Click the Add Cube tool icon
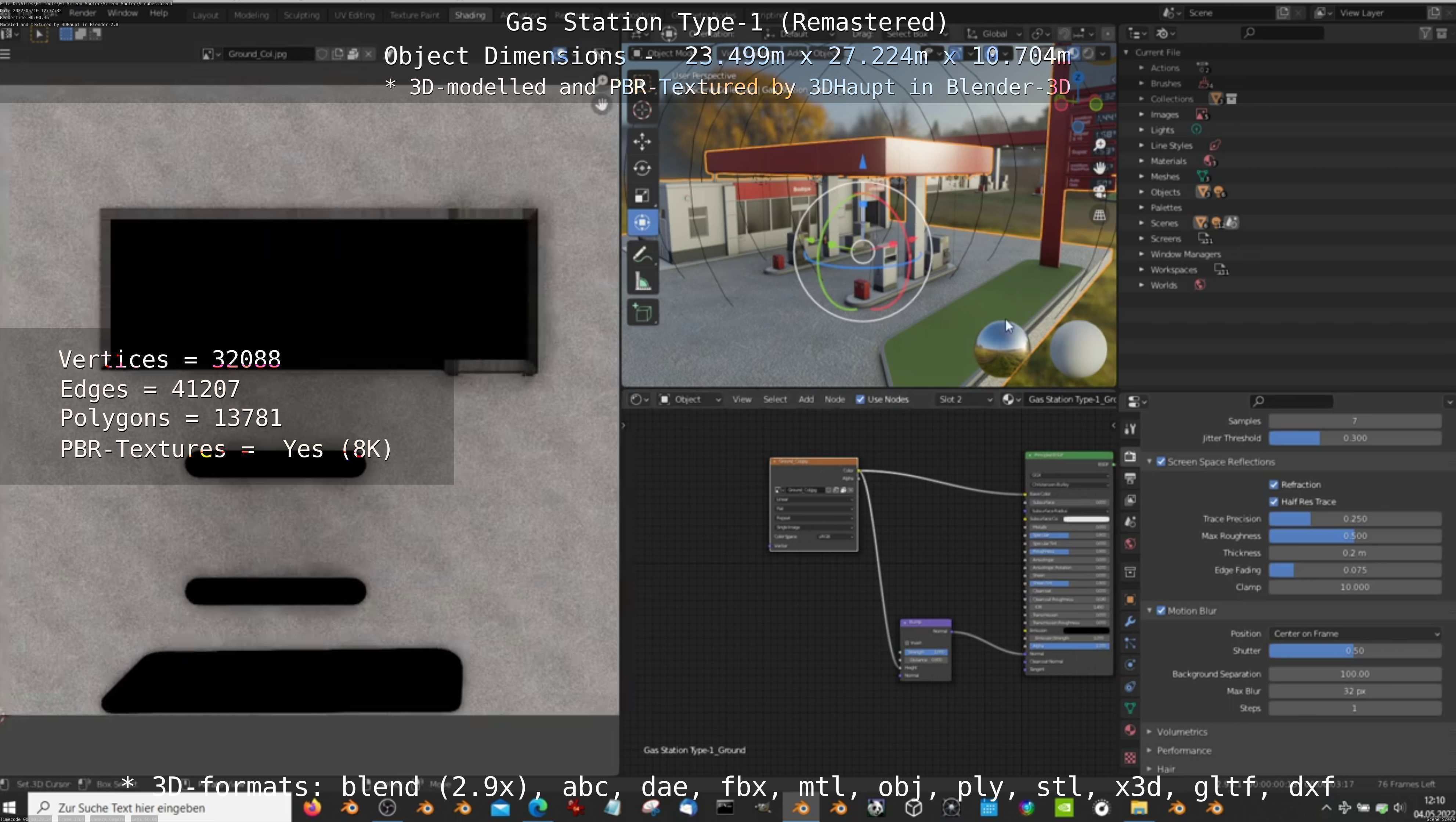 tap(642, 312)
